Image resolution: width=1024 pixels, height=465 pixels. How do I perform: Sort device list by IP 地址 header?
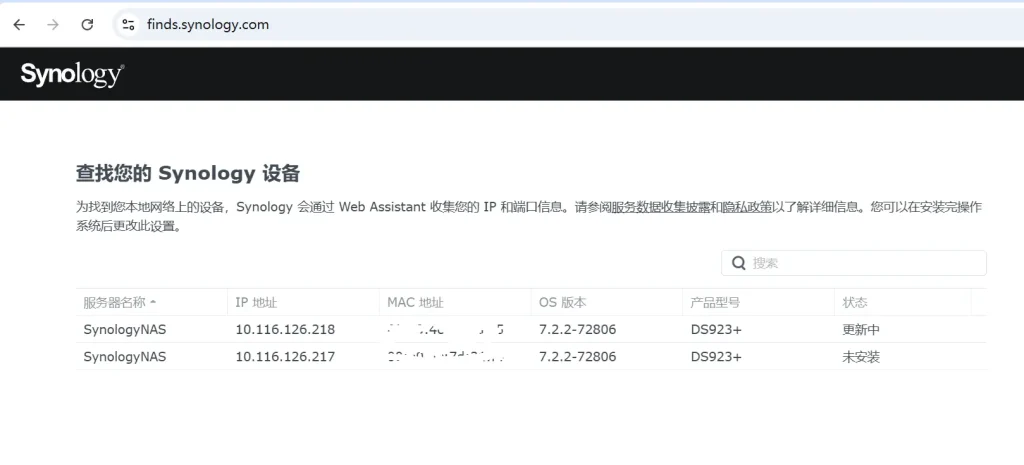click(256, 302)
